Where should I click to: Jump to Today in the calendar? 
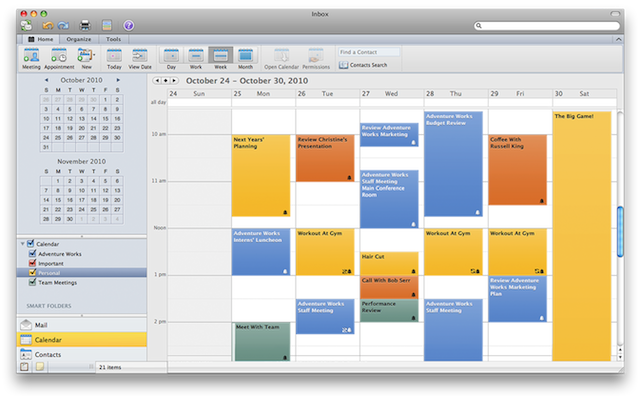tap(114, 59)
